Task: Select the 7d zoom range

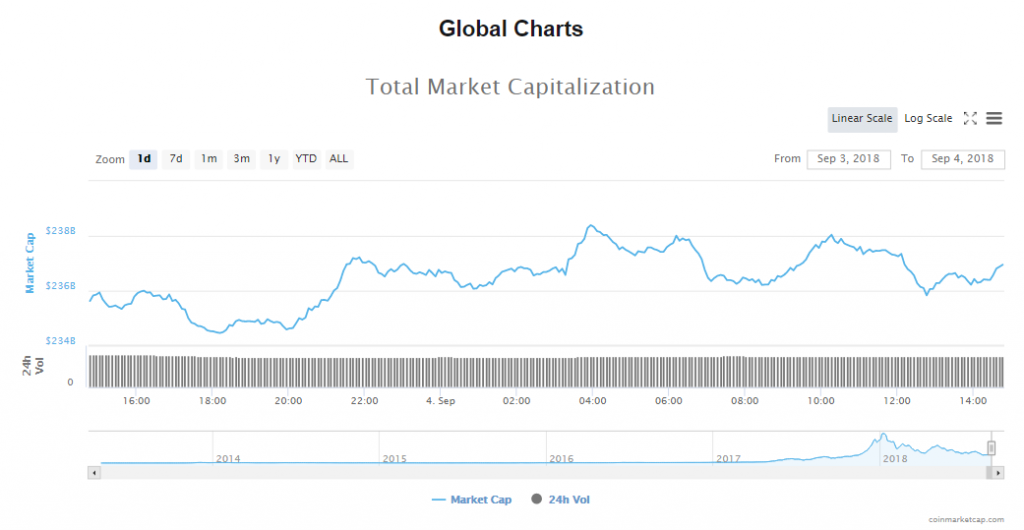Action: [176, 159]
